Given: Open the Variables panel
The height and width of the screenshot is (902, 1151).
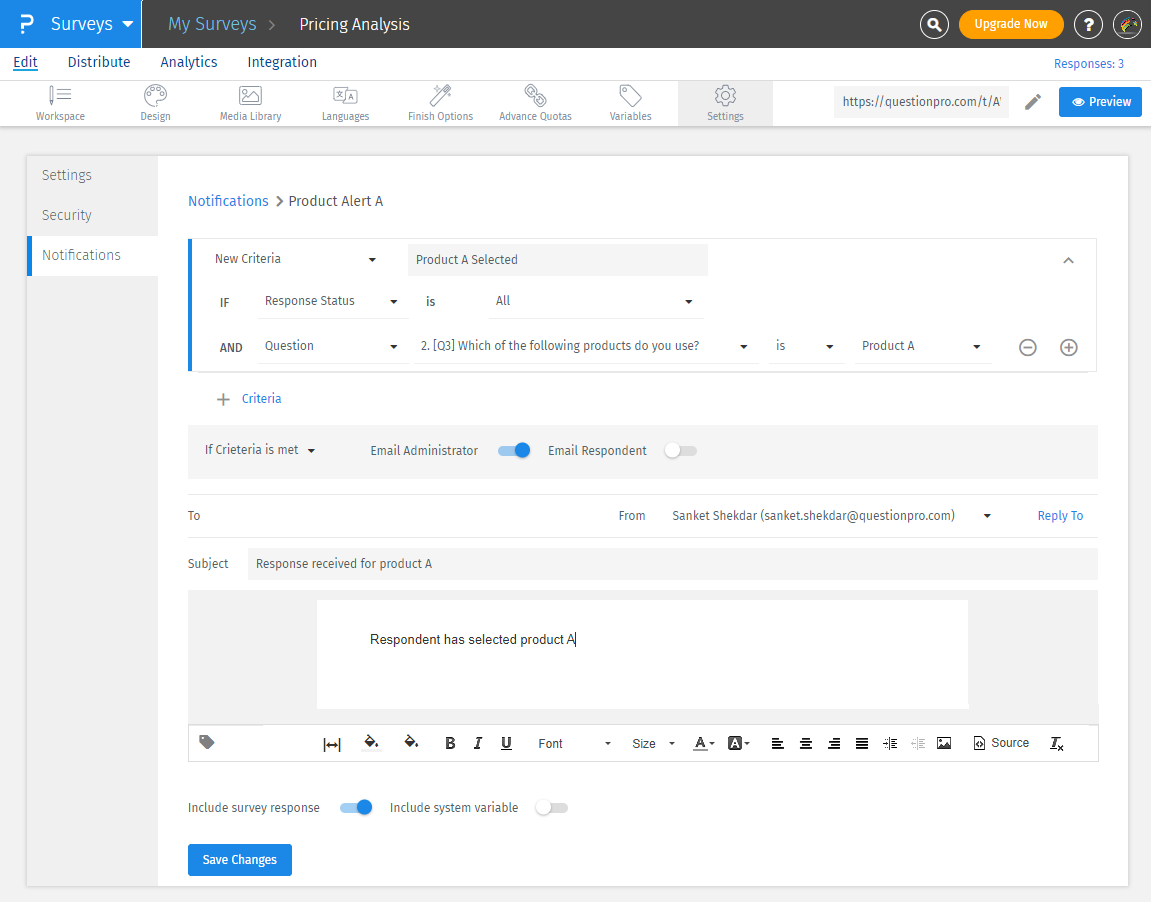Looking at the screenshot, I should pos(629,102).
